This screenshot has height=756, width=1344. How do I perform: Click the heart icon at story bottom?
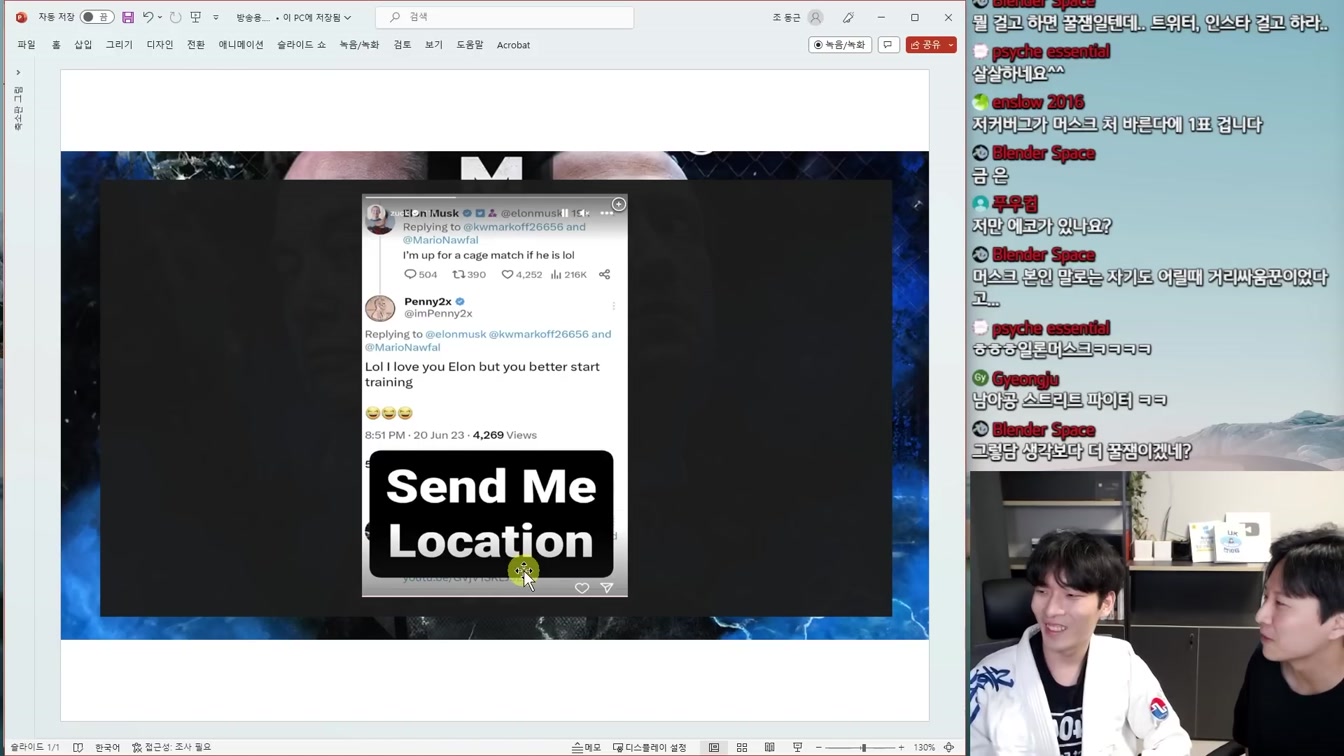tap(582, 588)
